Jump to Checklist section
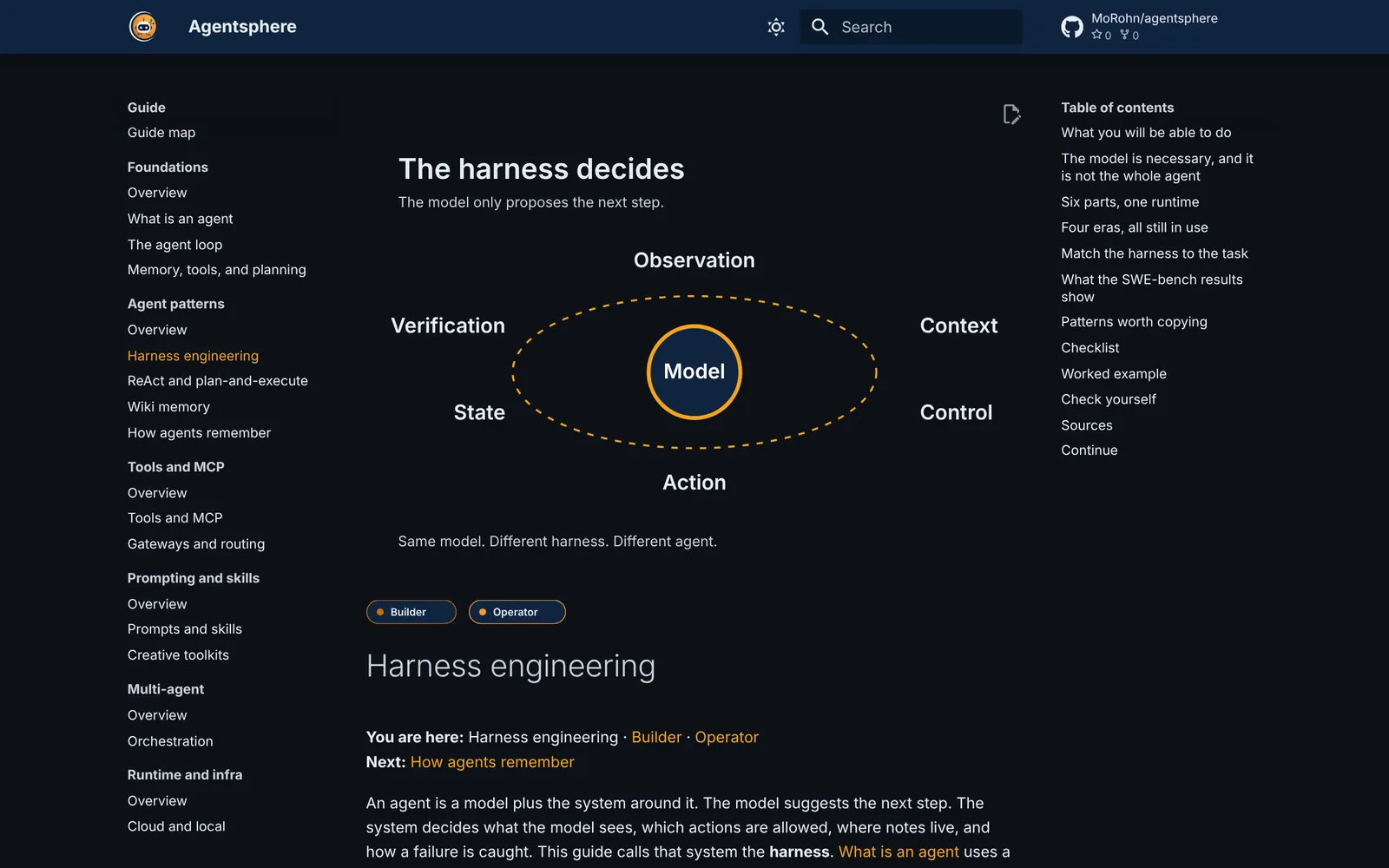 1089,348
